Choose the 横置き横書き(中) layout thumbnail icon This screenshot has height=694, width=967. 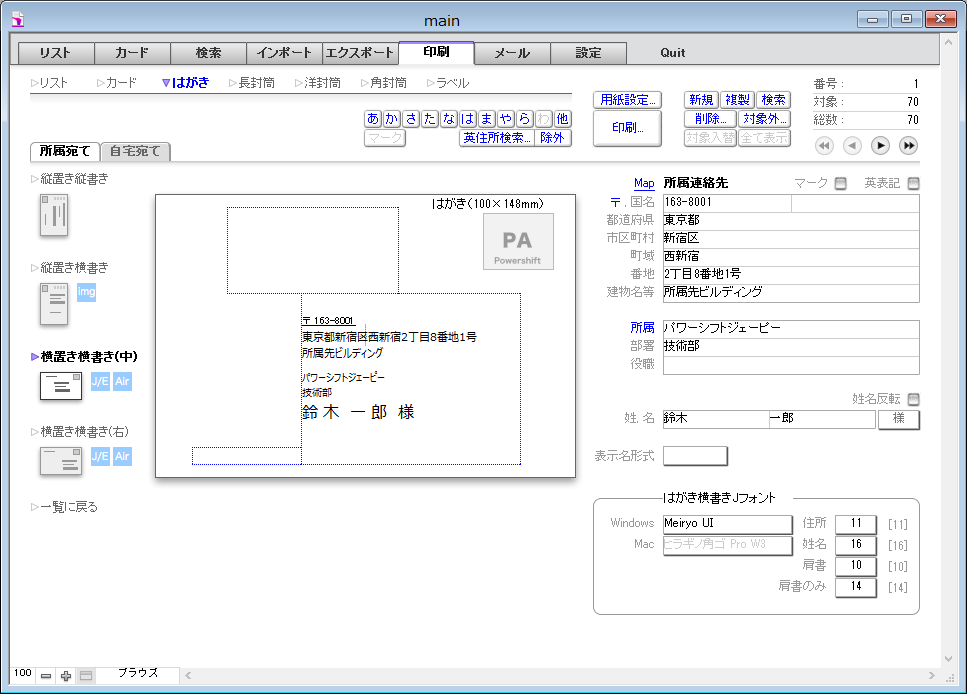[60, 385]
